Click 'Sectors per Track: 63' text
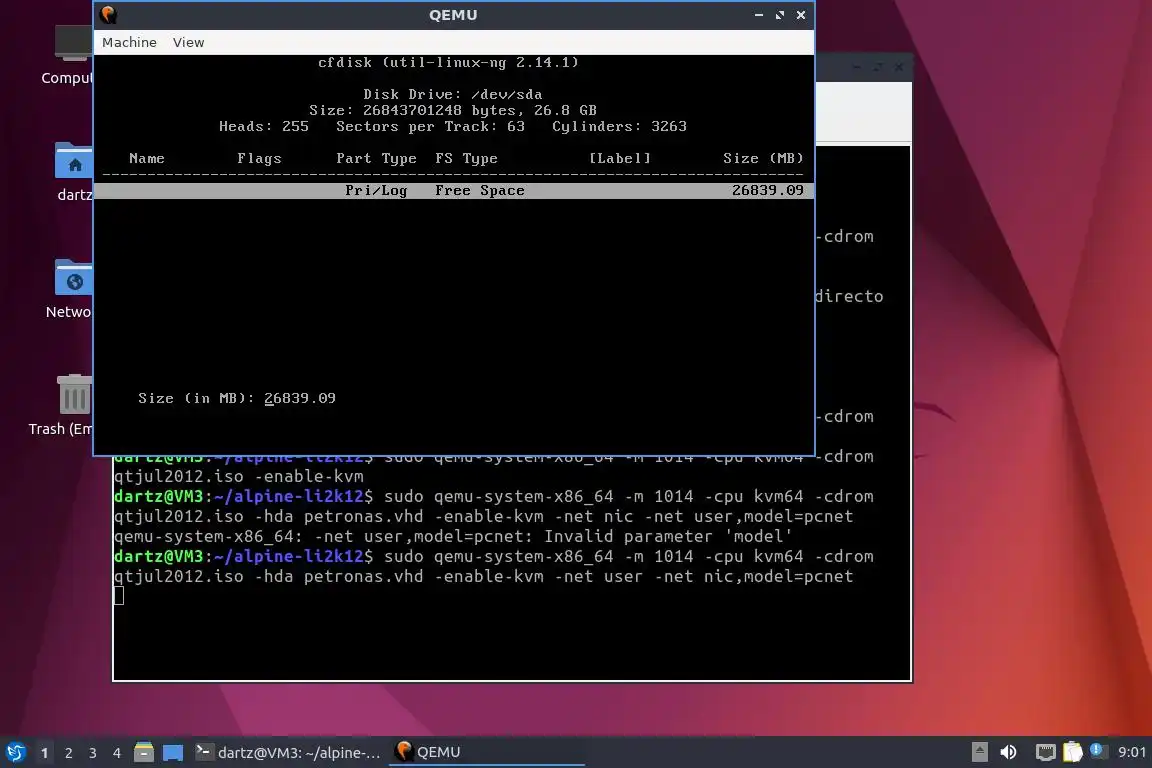The height and width of the screenshot is (768, 1152). pyautogui.click(x=431, y=126)
